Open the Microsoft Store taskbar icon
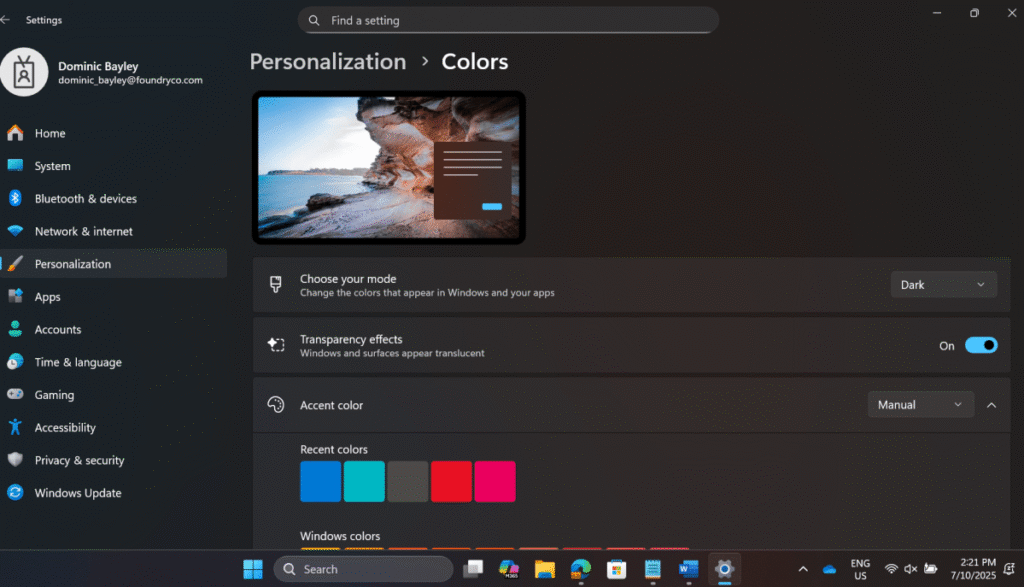This screenshot has width=1024, height=587. (x=617, y=569)
